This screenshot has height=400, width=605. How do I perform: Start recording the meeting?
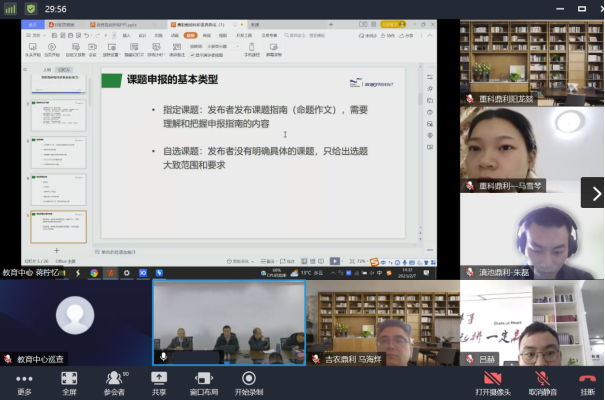(x=249, y=382)
